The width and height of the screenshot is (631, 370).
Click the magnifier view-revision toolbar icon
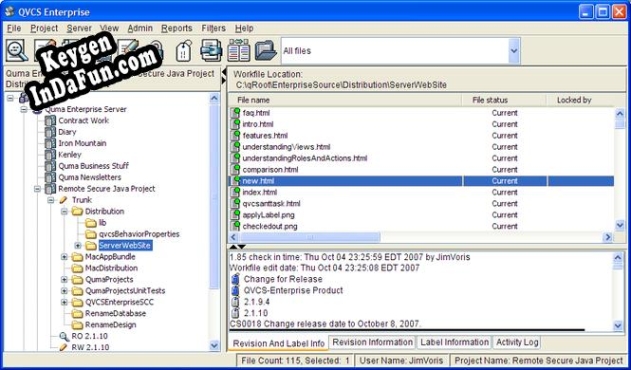click(x=16, y=51)
